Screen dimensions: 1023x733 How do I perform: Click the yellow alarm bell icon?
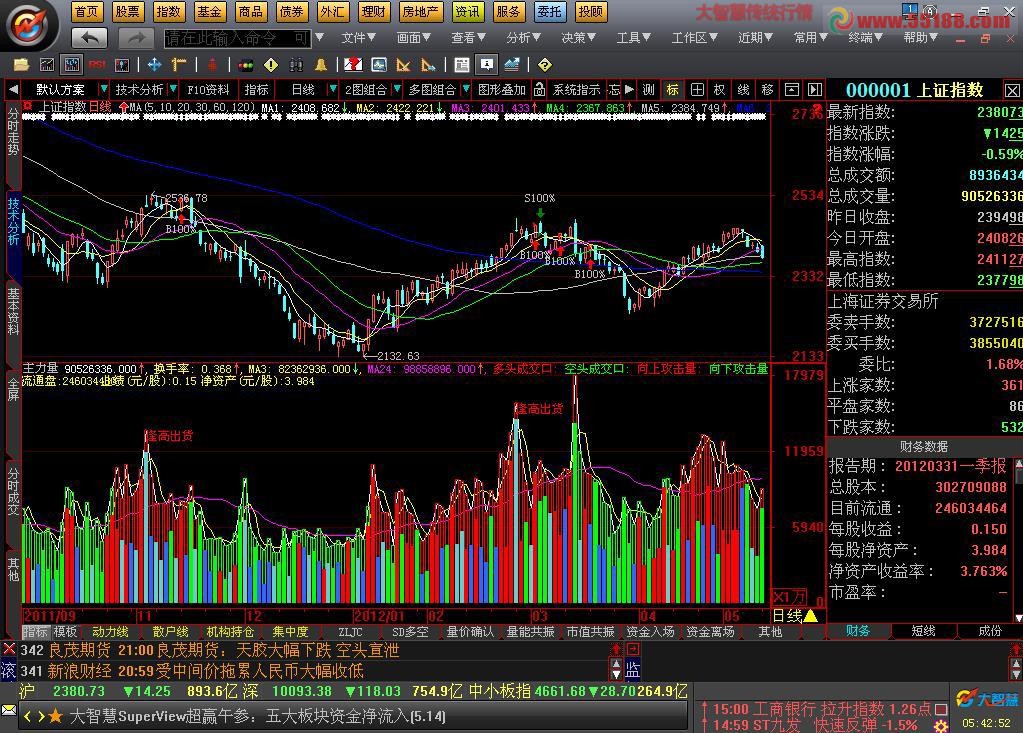point(321,65)
